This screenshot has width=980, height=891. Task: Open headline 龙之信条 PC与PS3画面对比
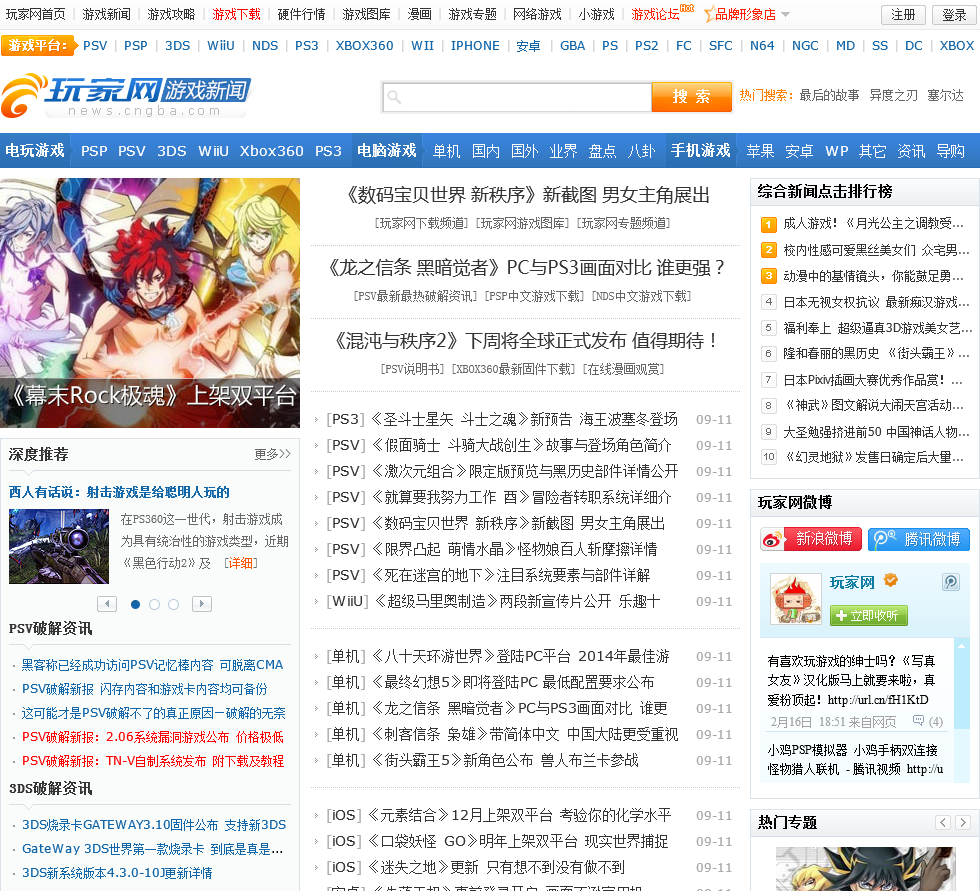coord(526,267)
